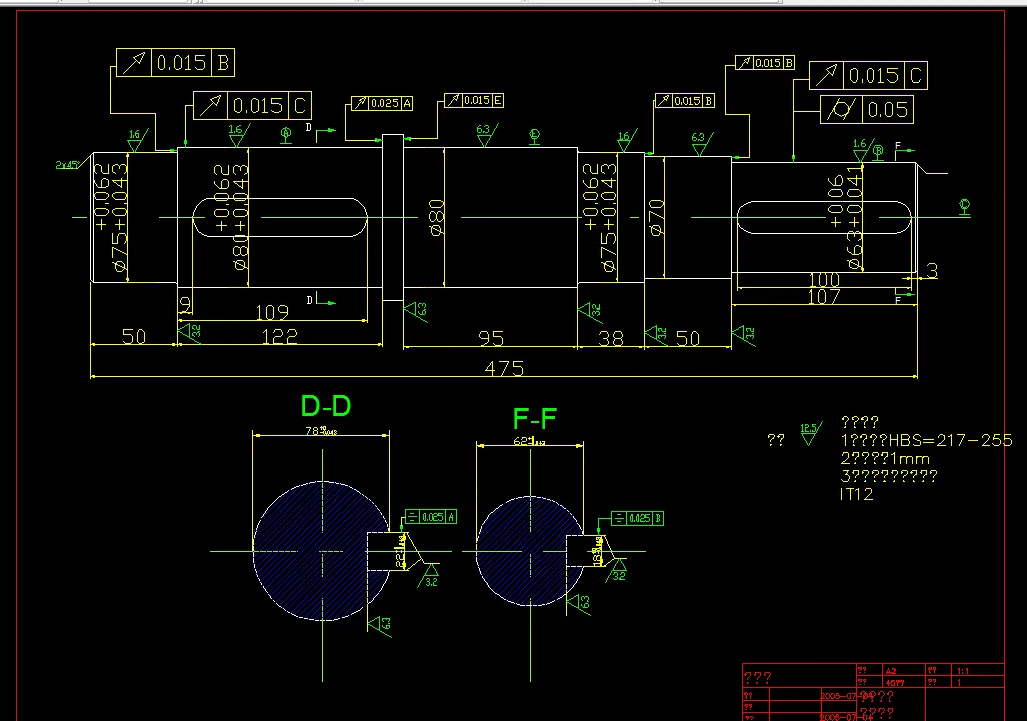1027x721 pixels.
Task: Select the 2x45° chamfer note
Action: coord(68,164)
